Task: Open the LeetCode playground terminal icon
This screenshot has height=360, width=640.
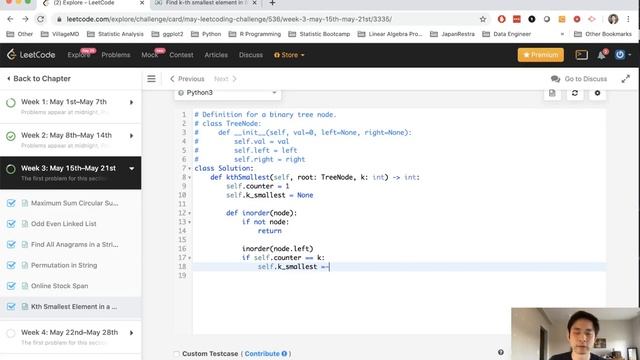Action: pyautogui.click(x=581, y=55)
